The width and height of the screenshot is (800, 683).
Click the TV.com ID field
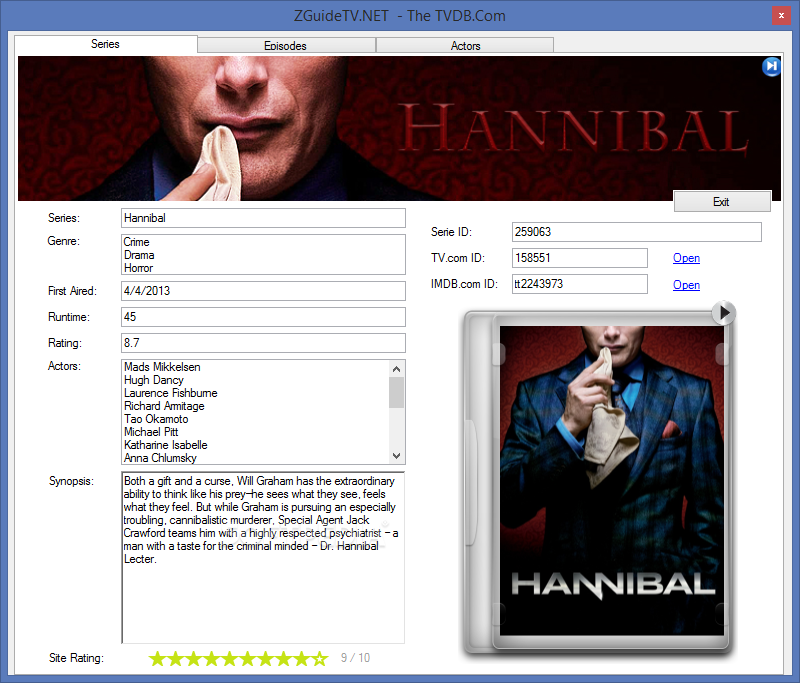[x=580, y=258]
